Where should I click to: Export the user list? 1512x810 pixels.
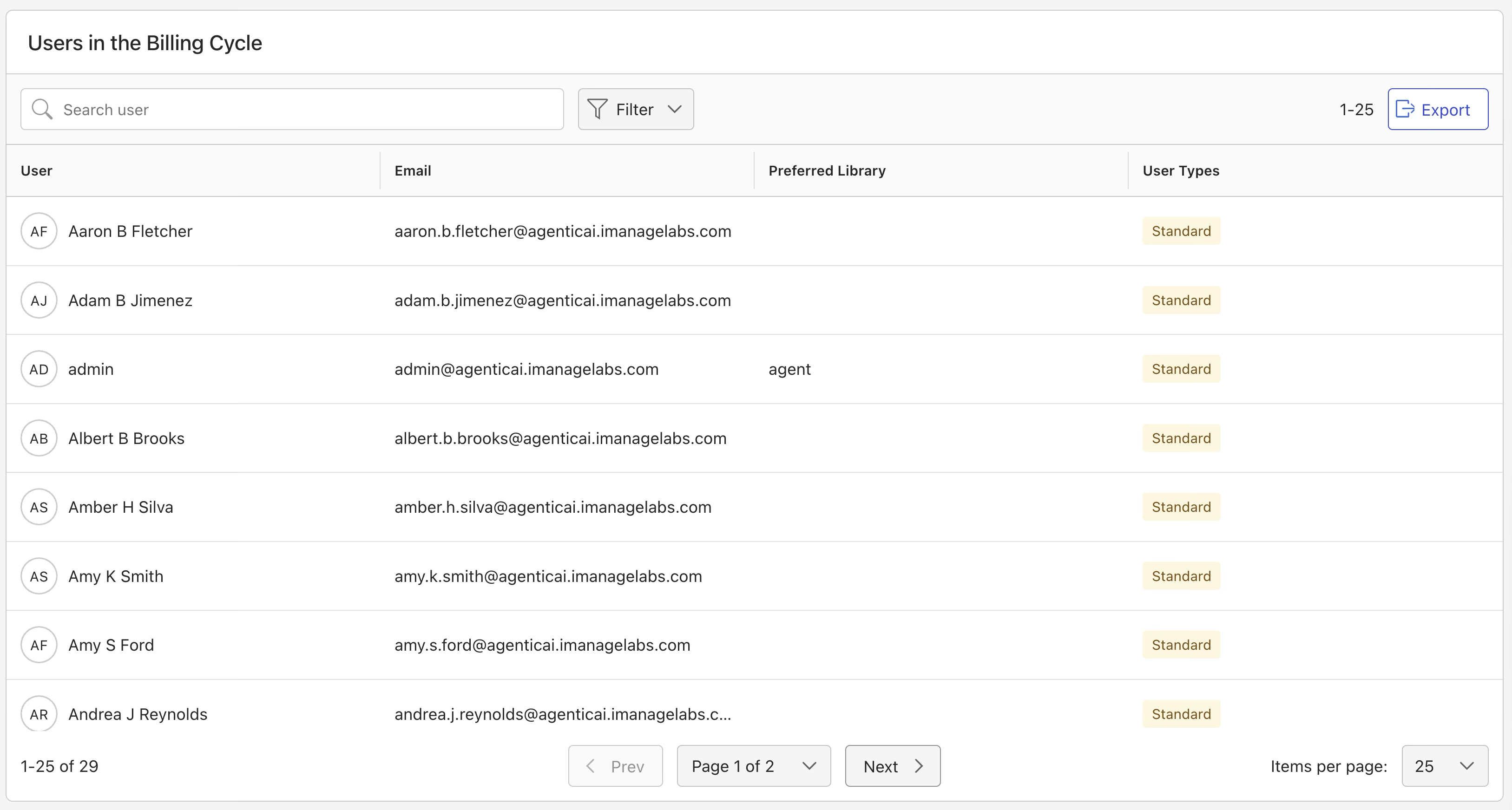[1438, 109]
